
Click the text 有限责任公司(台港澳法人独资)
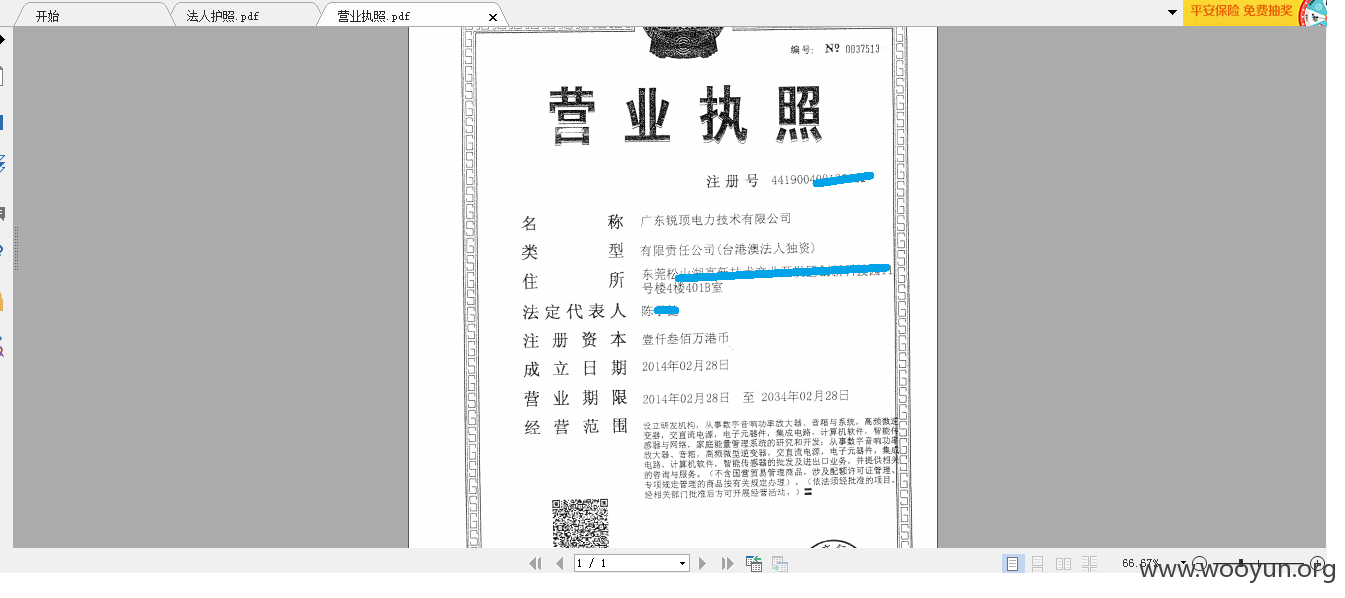729,249
